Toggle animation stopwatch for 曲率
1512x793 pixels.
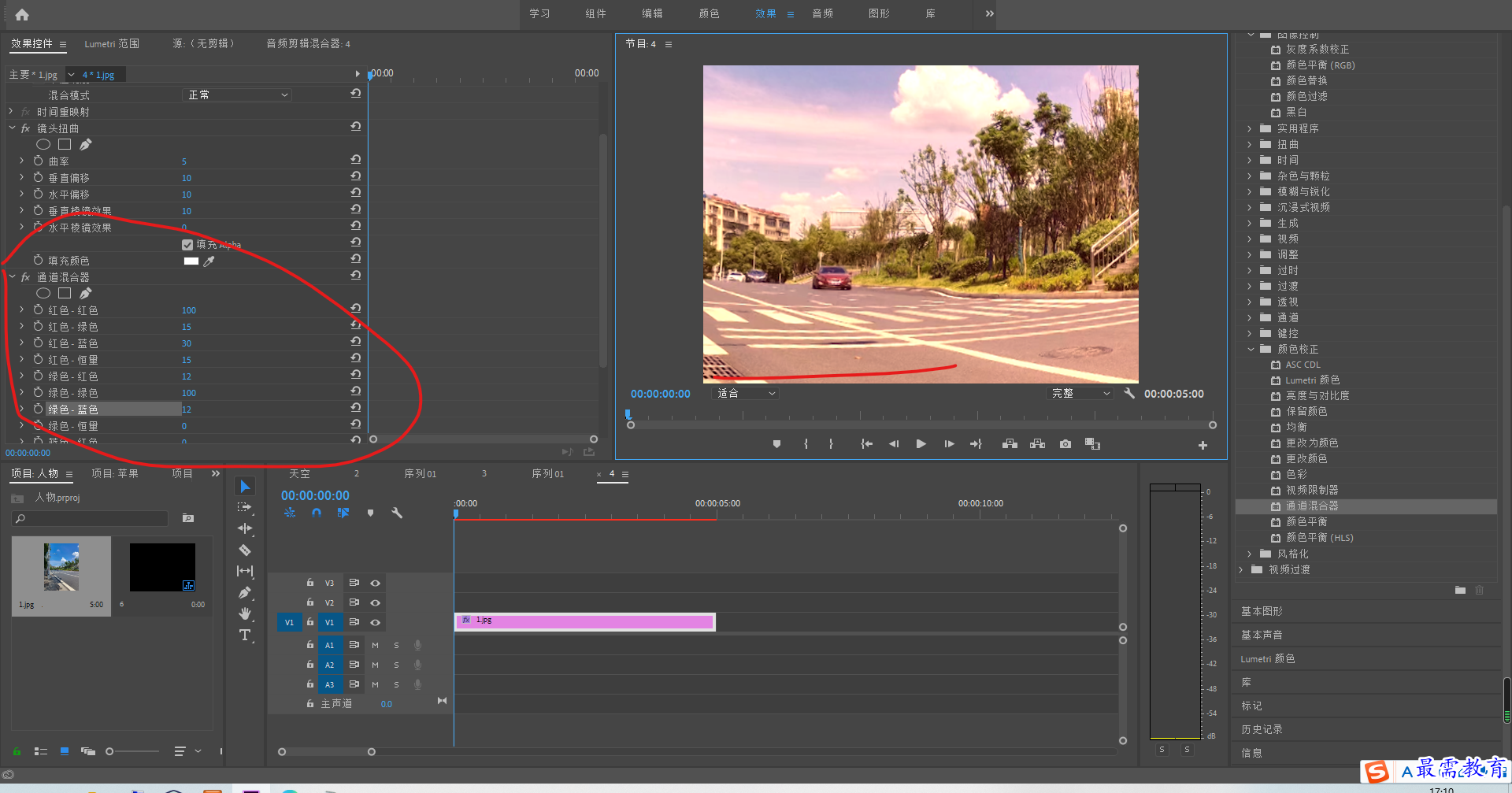coord(38,161)
